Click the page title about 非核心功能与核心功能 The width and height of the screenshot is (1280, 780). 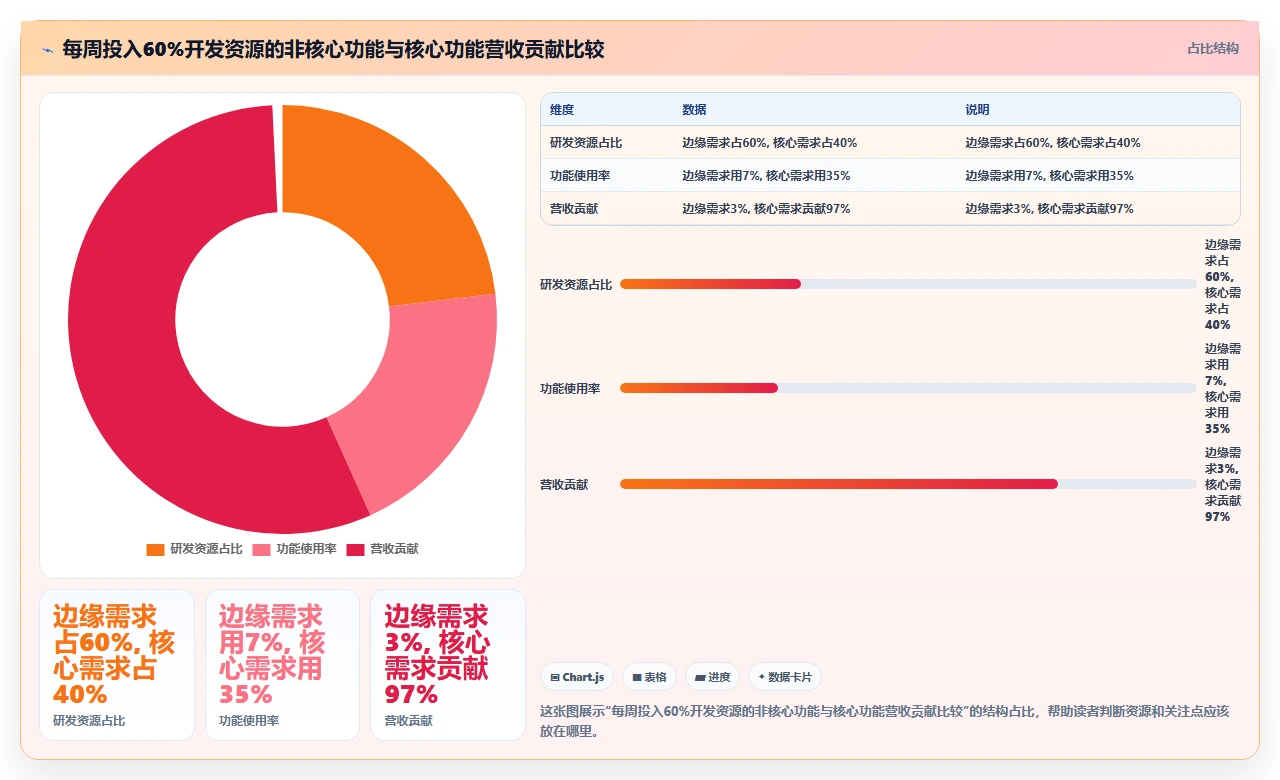pos(333,49)
